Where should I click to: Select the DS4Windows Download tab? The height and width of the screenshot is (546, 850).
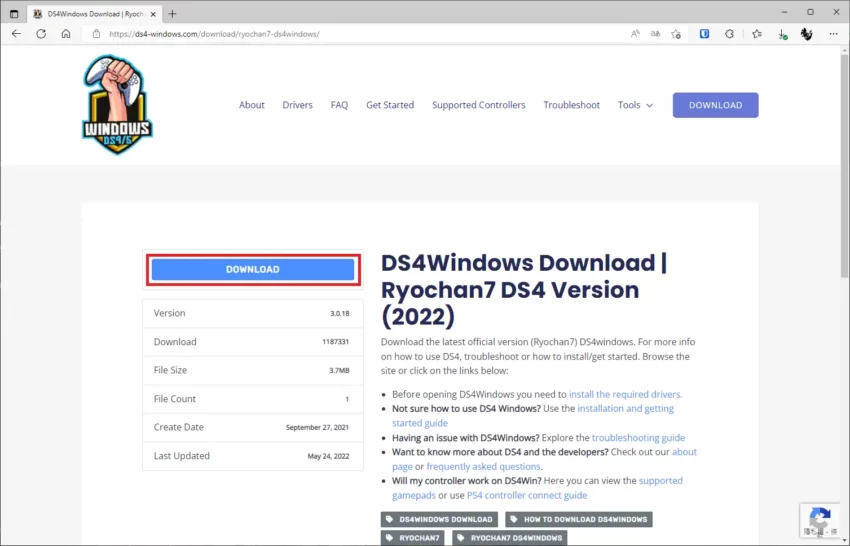click(x=95, y=14)
